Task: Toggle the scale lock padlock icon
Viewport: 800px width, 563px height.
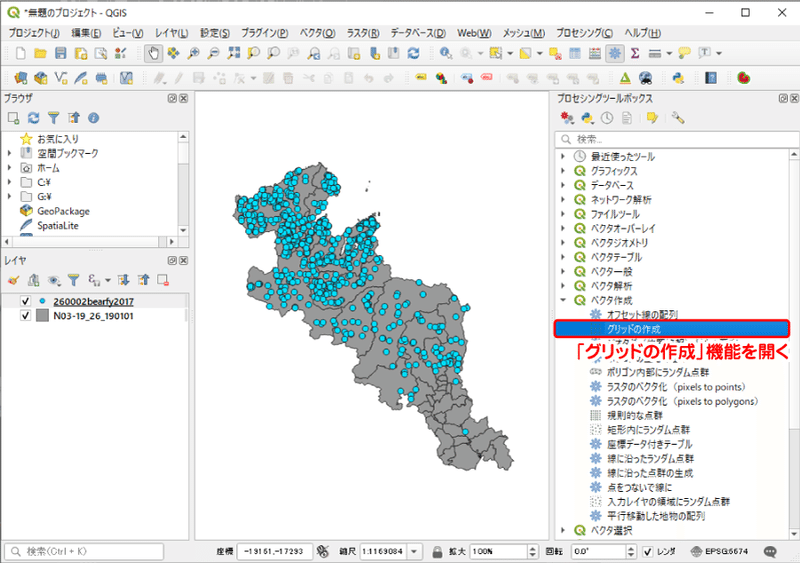Action: point(437,552)
